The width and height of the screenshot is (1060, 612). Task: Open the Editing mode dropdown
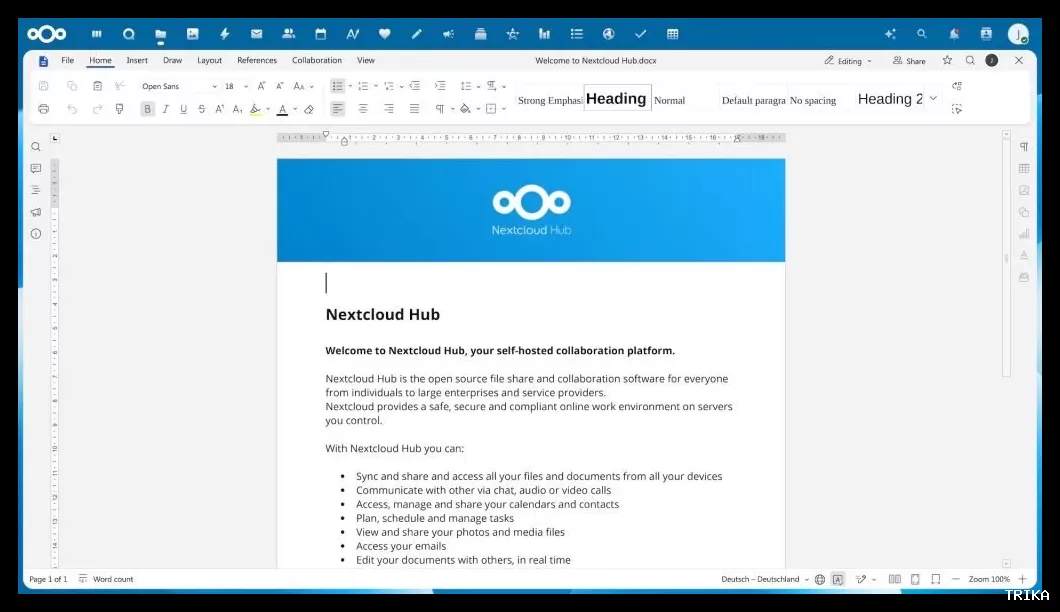848,61
